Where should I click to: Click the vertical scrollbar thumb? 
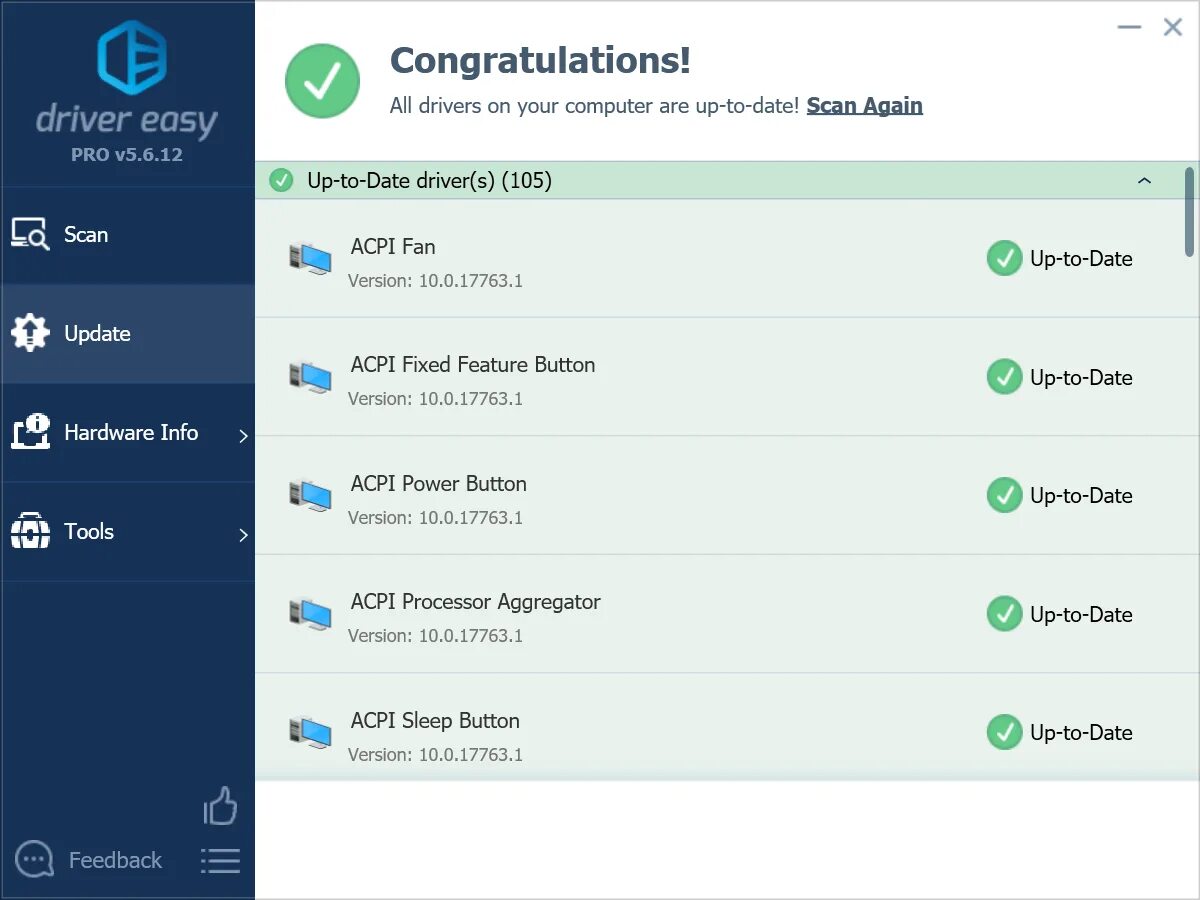pyautogui.click(x=1190, y=211)
